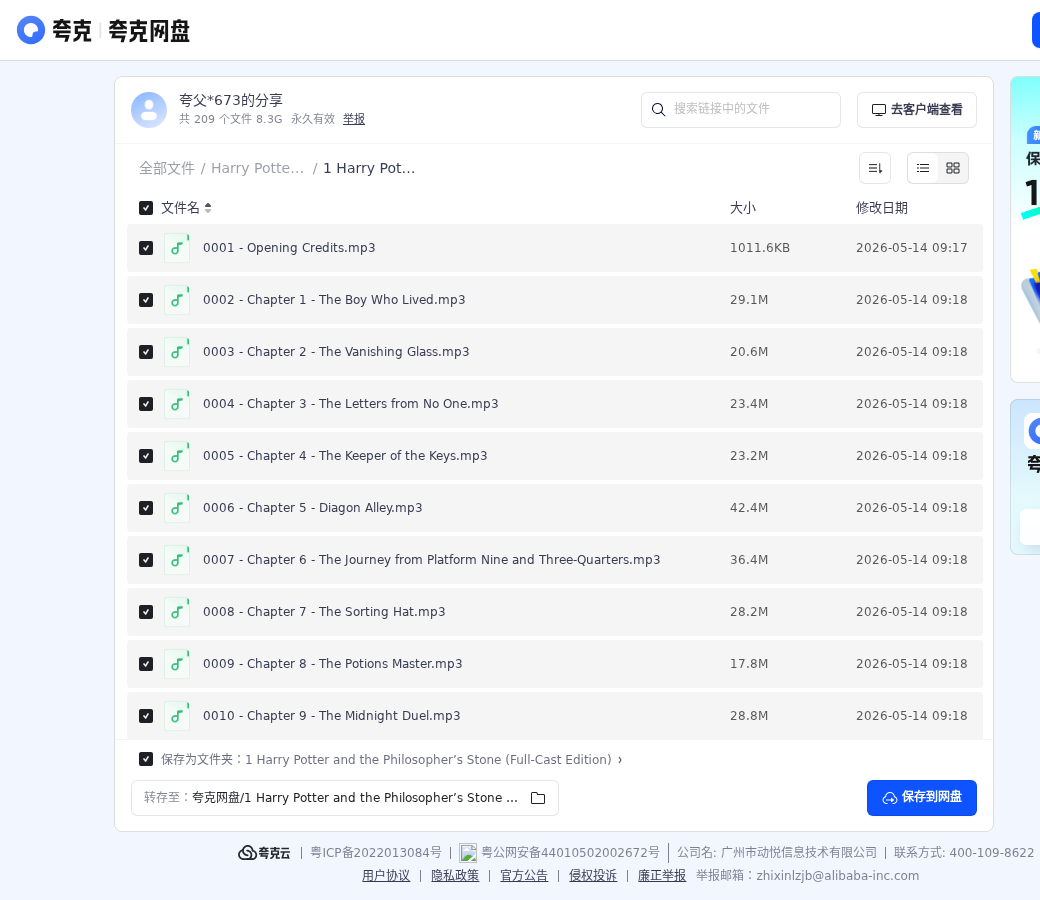
Task: Click the sharer's avatar icon
Action: (x=149, y=109)
